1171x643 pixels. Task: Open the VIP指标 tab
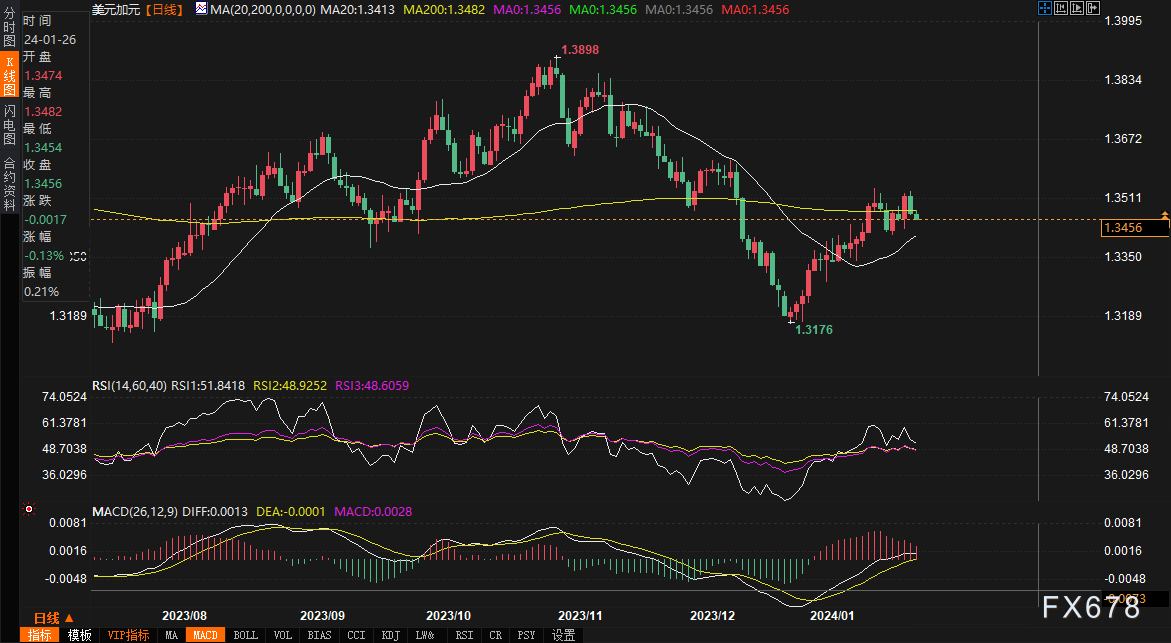click(127, 635)
